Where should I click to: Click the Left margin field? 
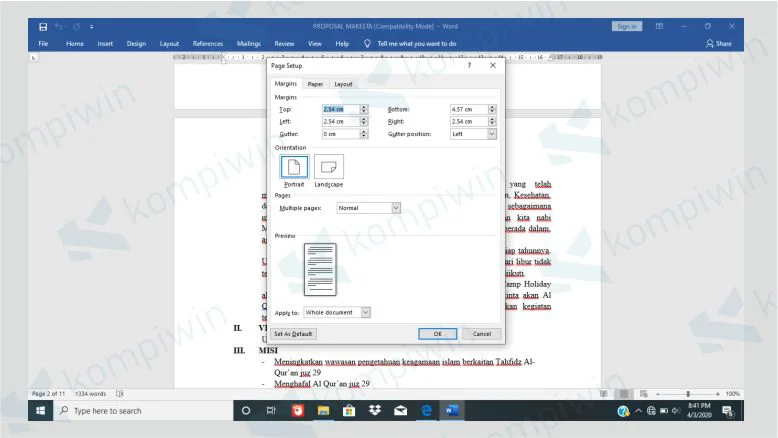(340, 122)
